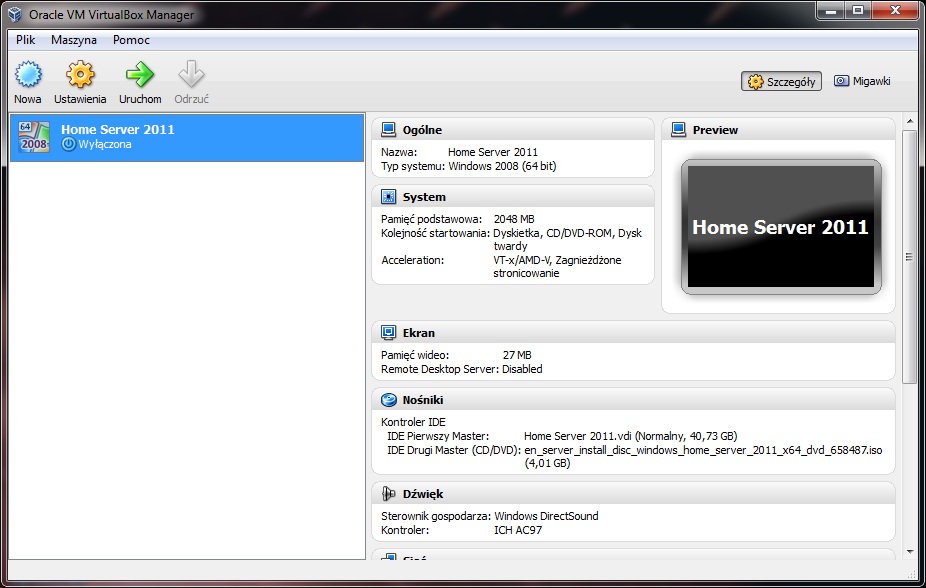This screenshot has width=926, height=588.
Task: Click the Ekran section display icon
Action: [x=388, y=333]
